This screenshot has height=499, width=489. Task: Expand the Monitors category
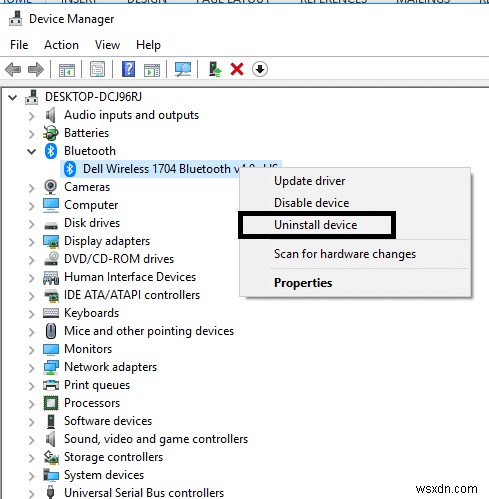click(32, 350)
